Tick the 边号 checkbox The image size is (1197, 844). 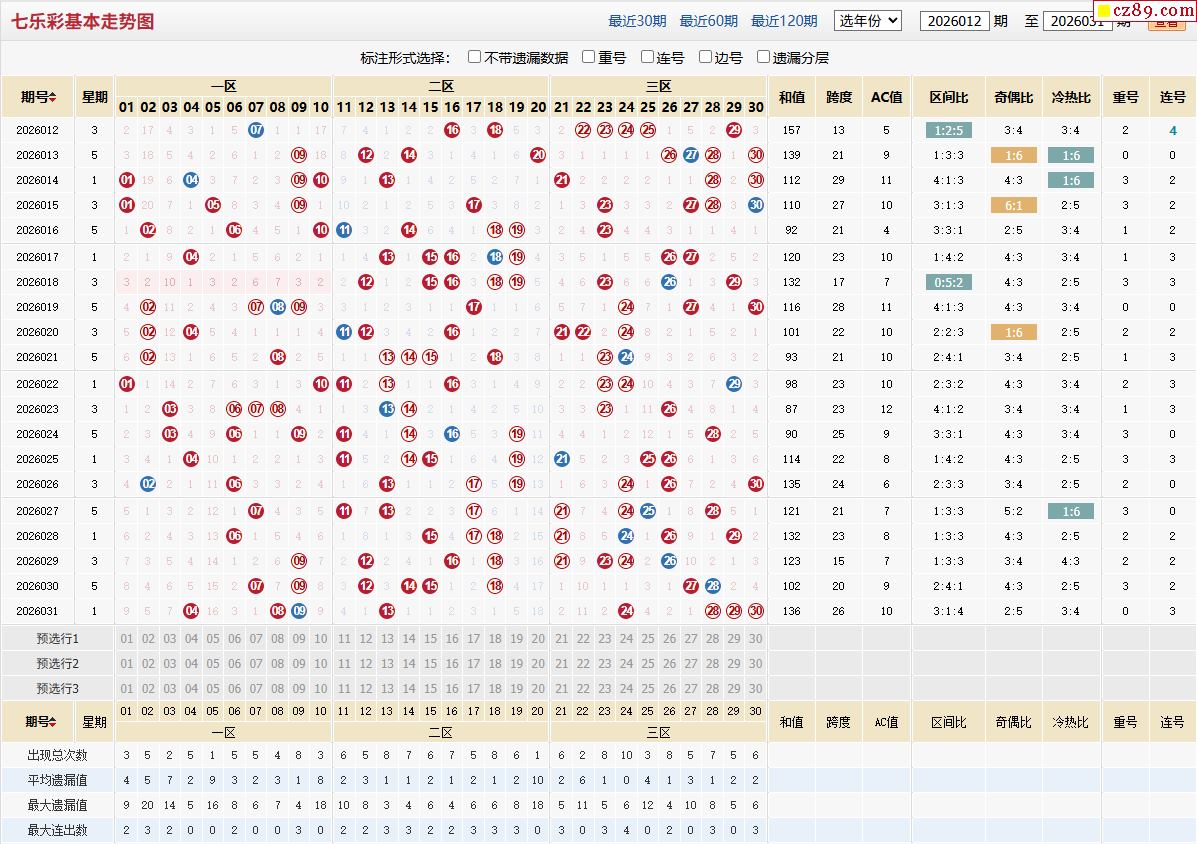pyautogui.click(x=706, y=57)
